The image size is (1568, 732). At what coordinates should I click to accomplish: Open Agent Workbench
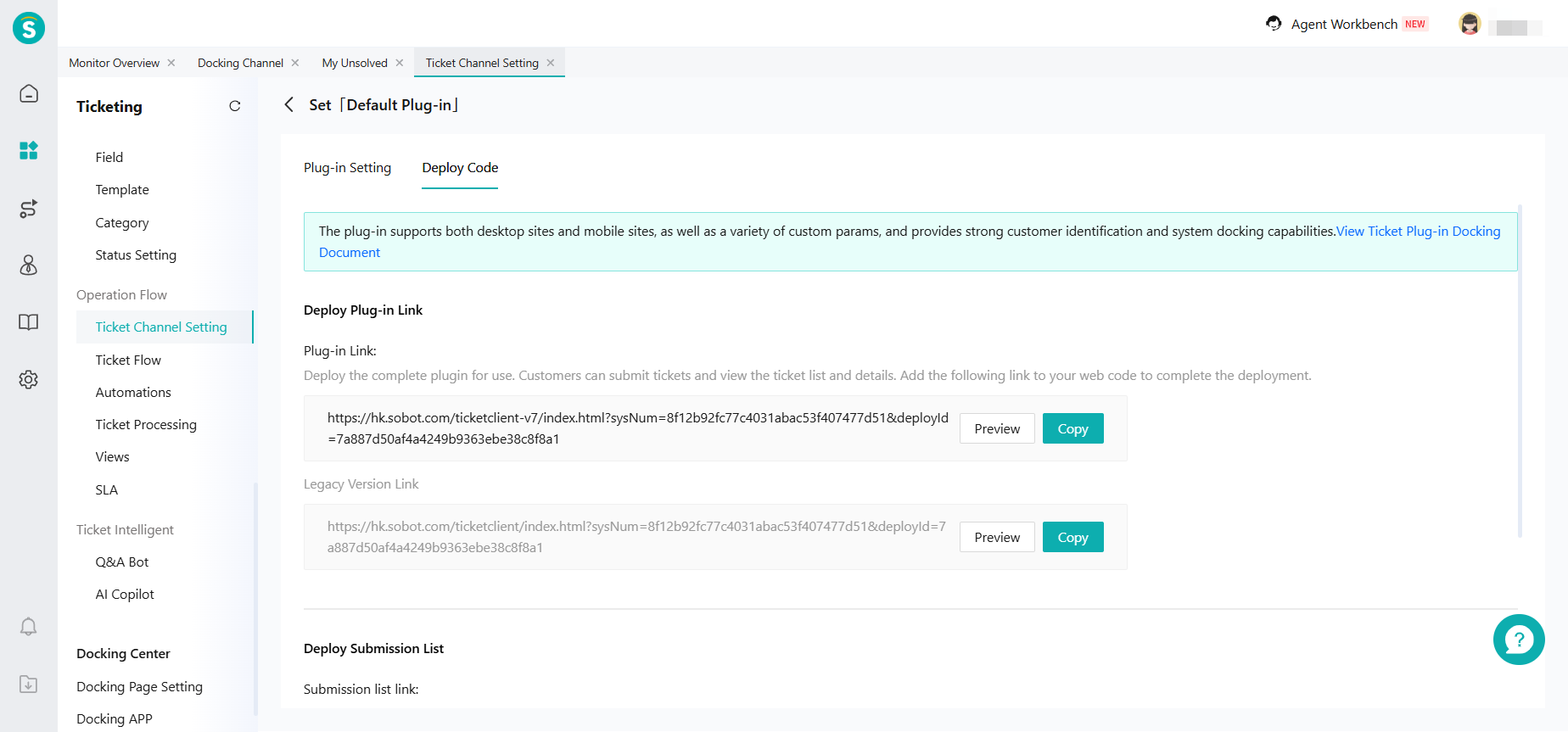click(1343, 25)
